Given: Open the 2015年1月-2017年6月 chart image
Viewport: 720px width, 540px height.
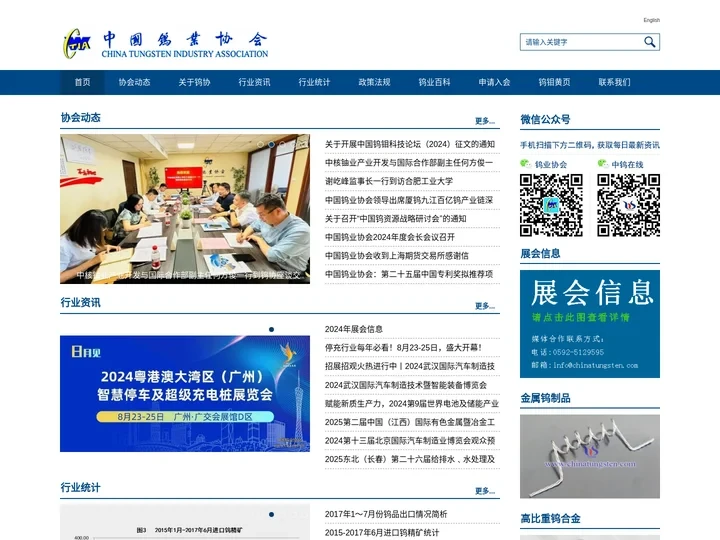Looking at the screenshot, I should pos(185,523).
